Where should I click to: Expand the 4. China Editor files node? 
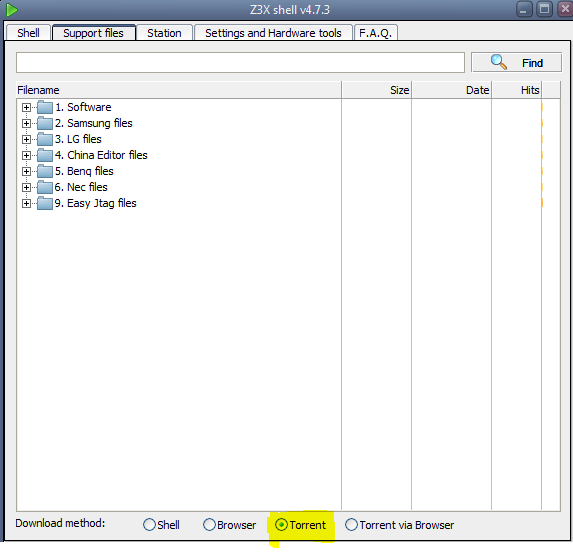tap(26, 155)
